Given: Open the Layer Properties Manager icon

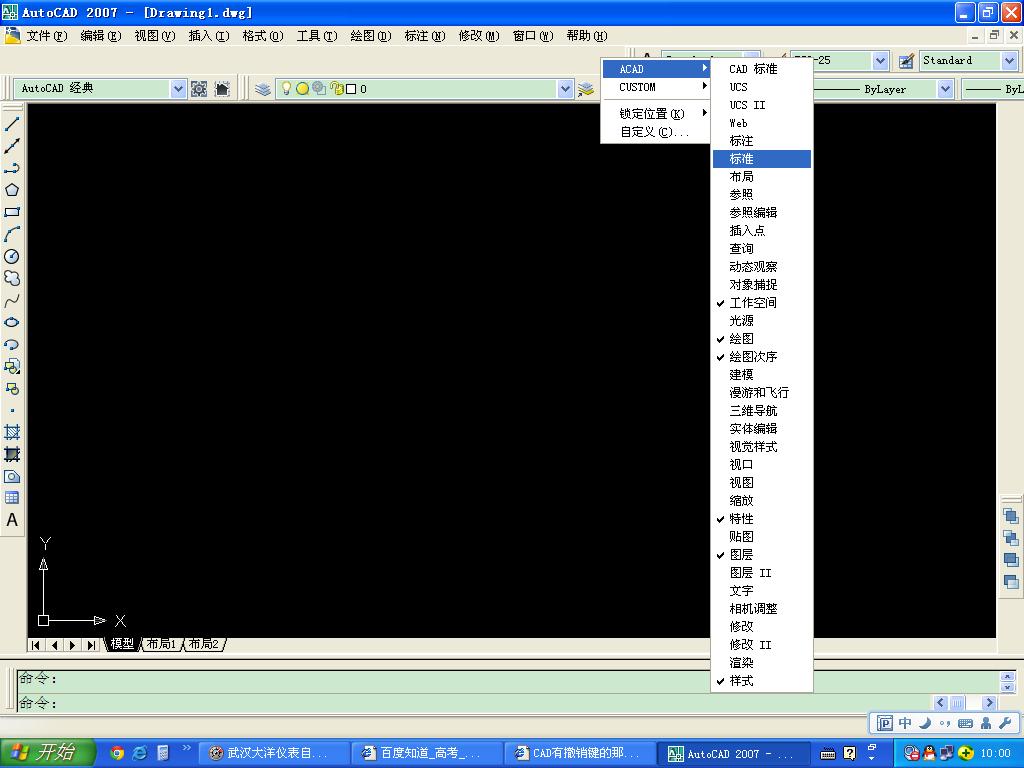Looking at the screenshot, I should (x=263, y=89).
